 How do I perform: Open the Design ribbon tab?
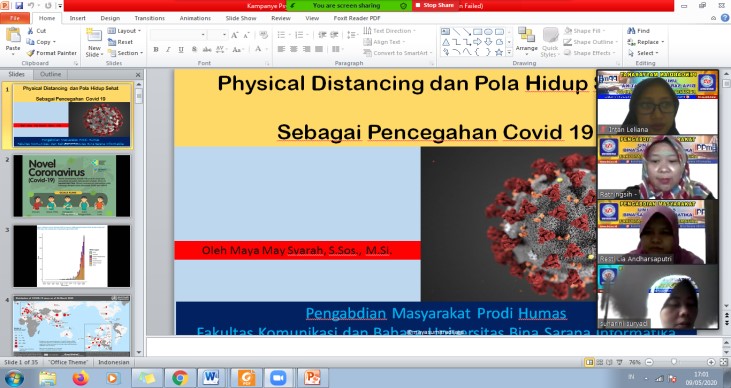110,18
